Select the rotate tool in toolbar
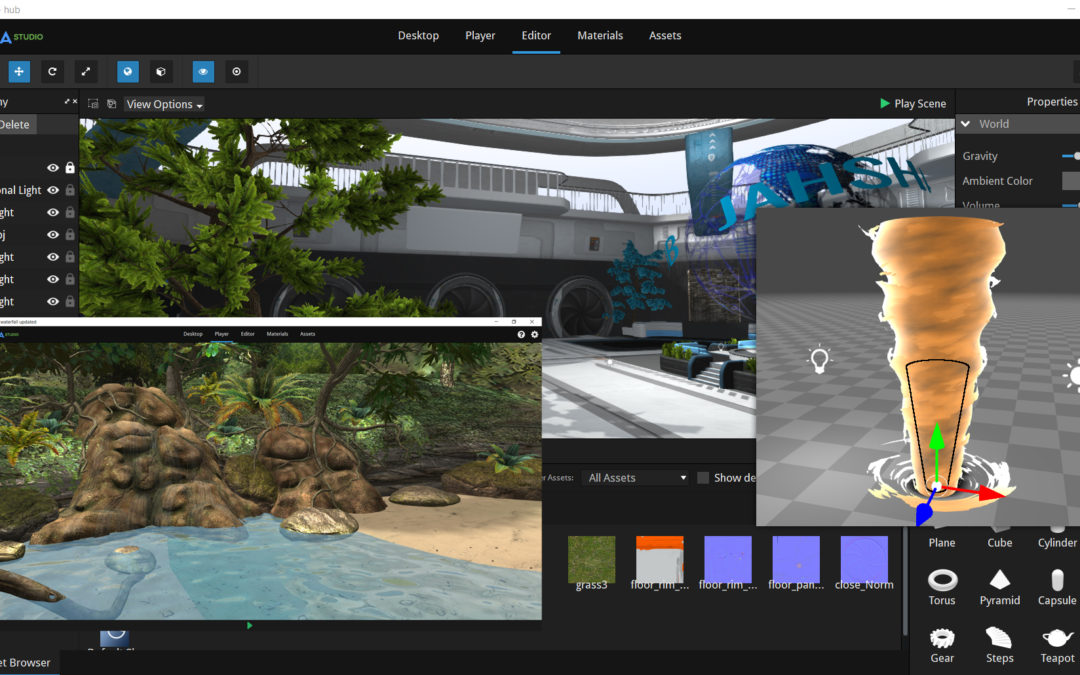Viewport: 1080px width, 675px height. pyautogui.click(x=52, y=72)
